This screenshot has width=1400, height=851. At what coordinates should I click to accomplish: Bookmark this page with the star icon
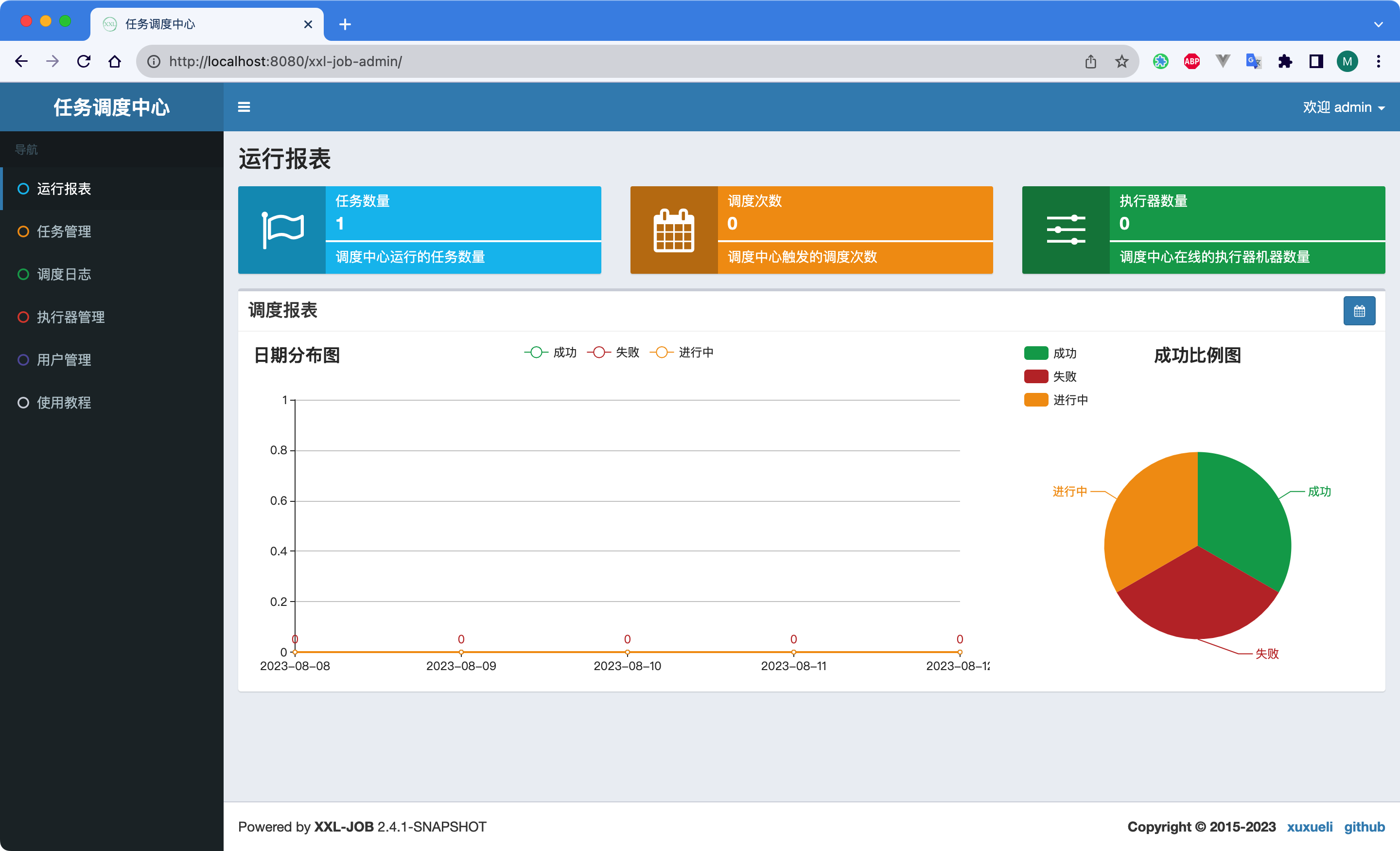click(x=1121, y=61)
